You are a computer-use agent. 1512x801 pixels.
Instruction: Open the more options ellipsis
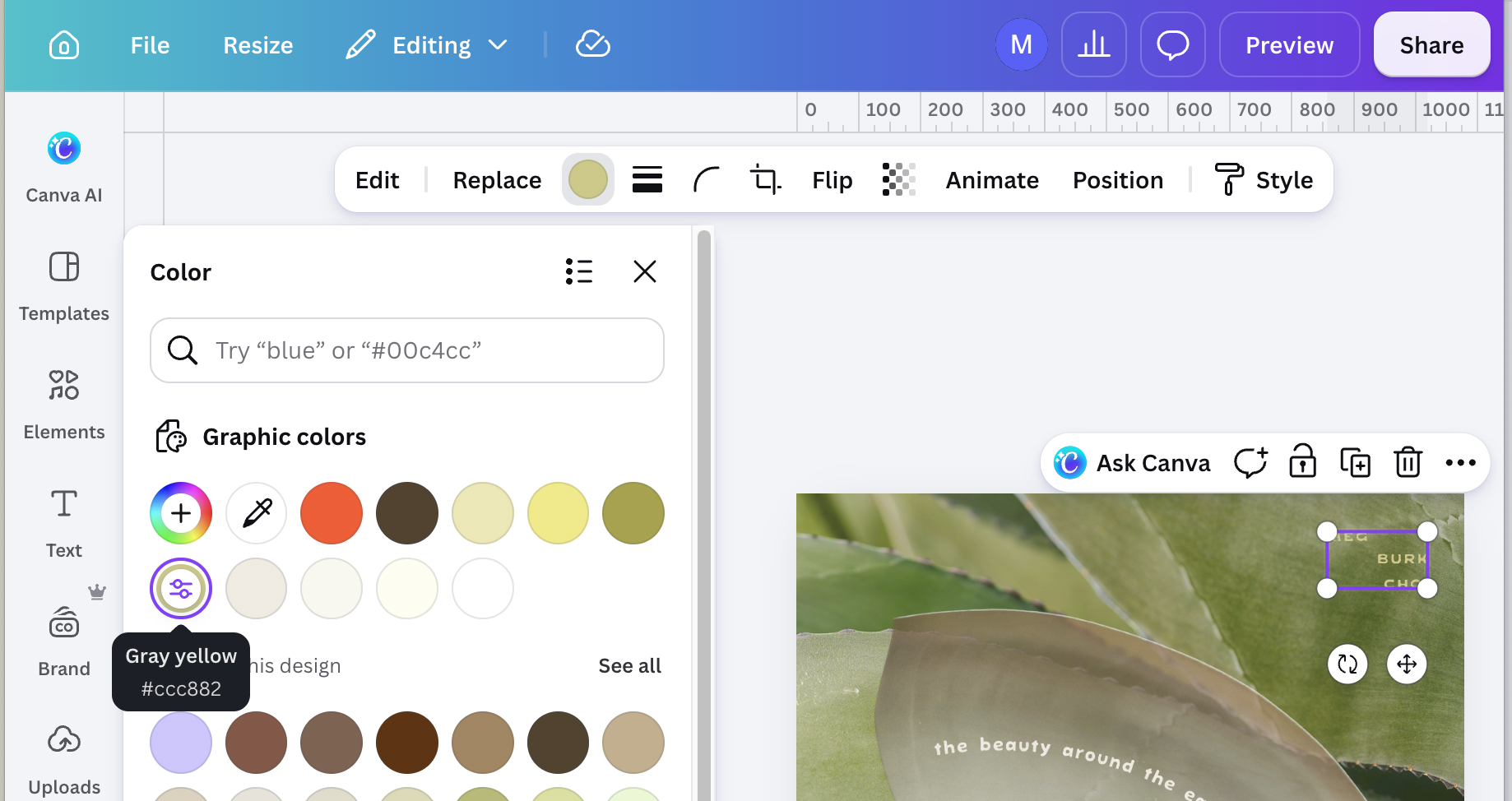pos(1461,463)
